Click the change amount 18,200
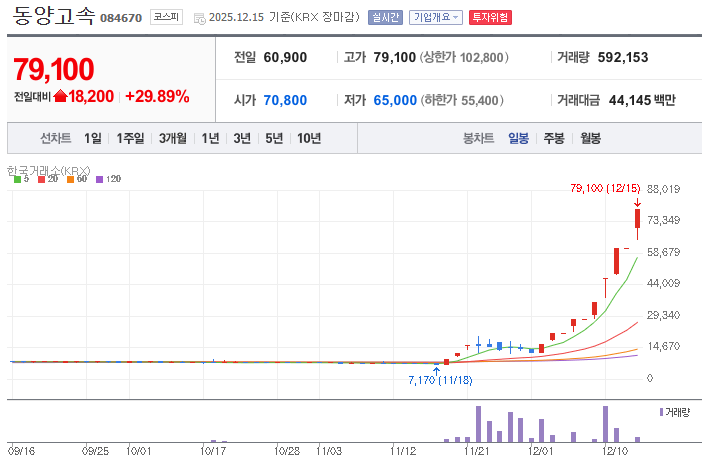This screenshot has width=702, height=458. point(91,97)
